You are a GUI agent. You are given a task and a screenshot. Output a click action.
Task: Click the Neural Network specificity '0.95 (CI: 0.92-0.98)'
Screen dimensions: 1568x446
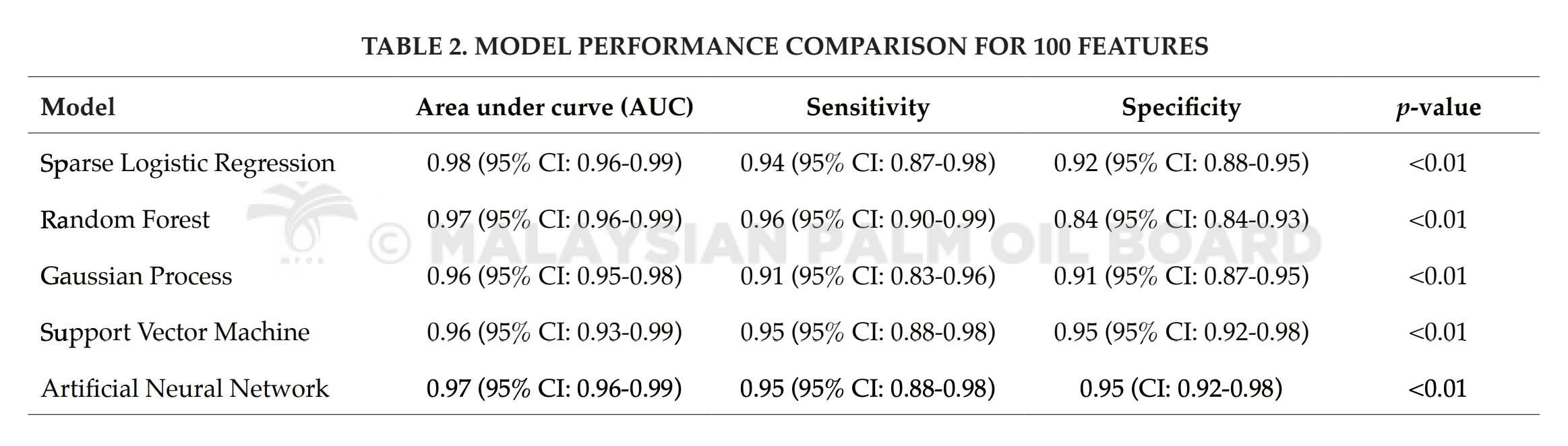pos(1181,389)
